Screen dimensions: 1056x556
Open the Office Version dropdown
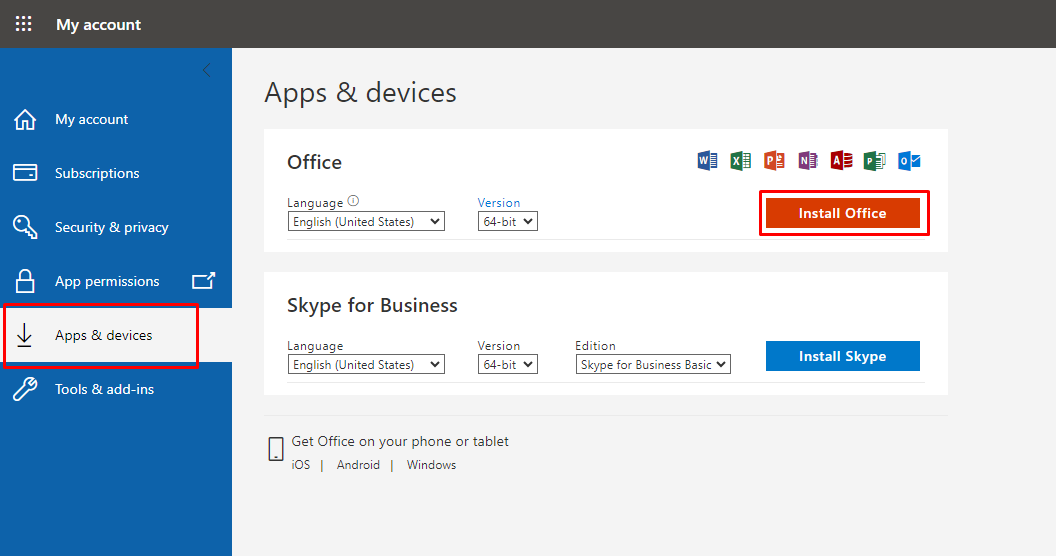tap(507, 222)
